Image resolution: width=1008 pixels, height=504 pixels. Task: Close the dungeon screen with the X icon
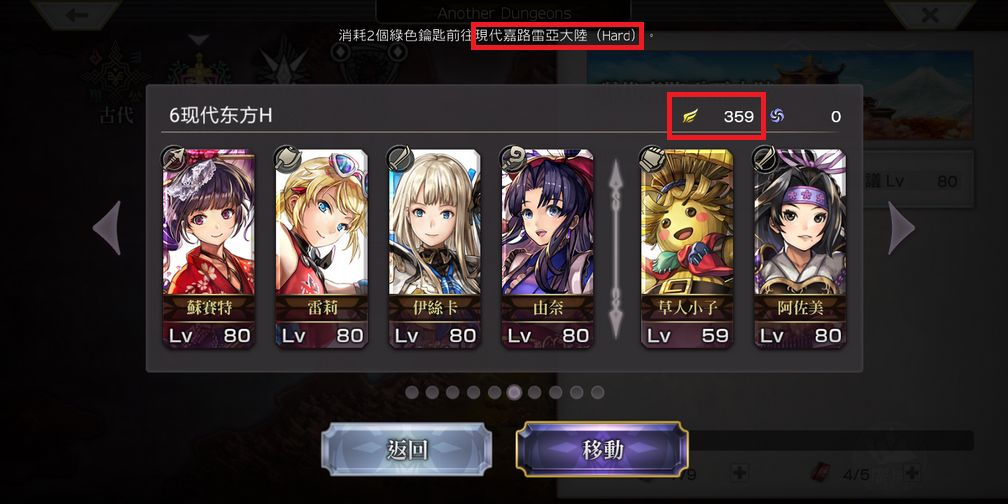pyautogui.click(x=930, y=14)
